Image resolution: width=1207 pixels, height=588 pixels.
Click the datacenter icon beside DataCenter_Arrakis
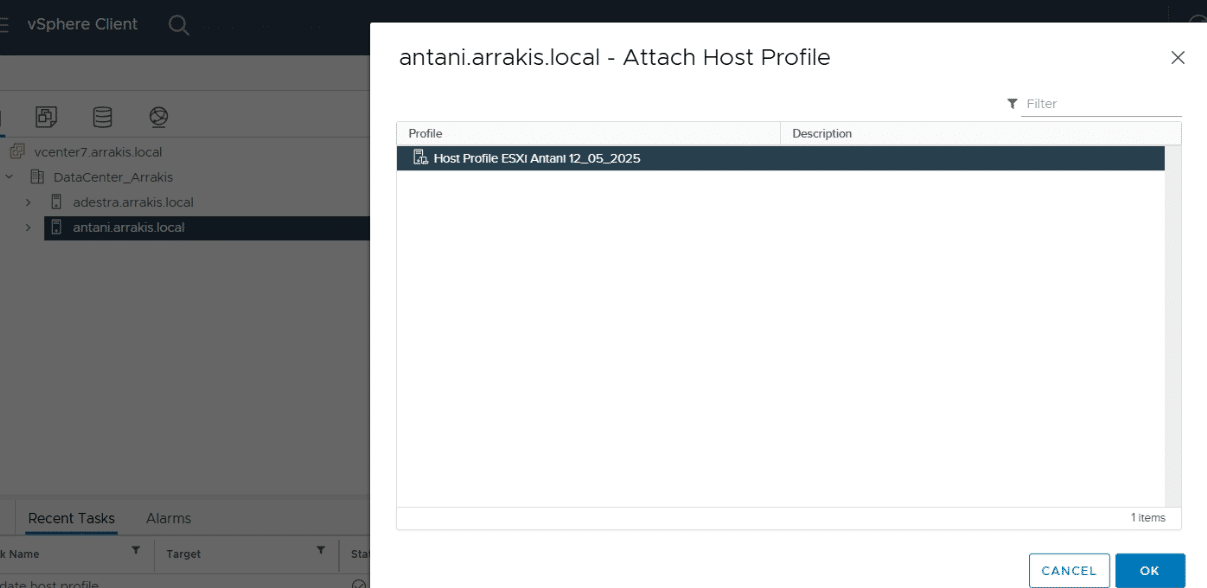click(37, 177)
